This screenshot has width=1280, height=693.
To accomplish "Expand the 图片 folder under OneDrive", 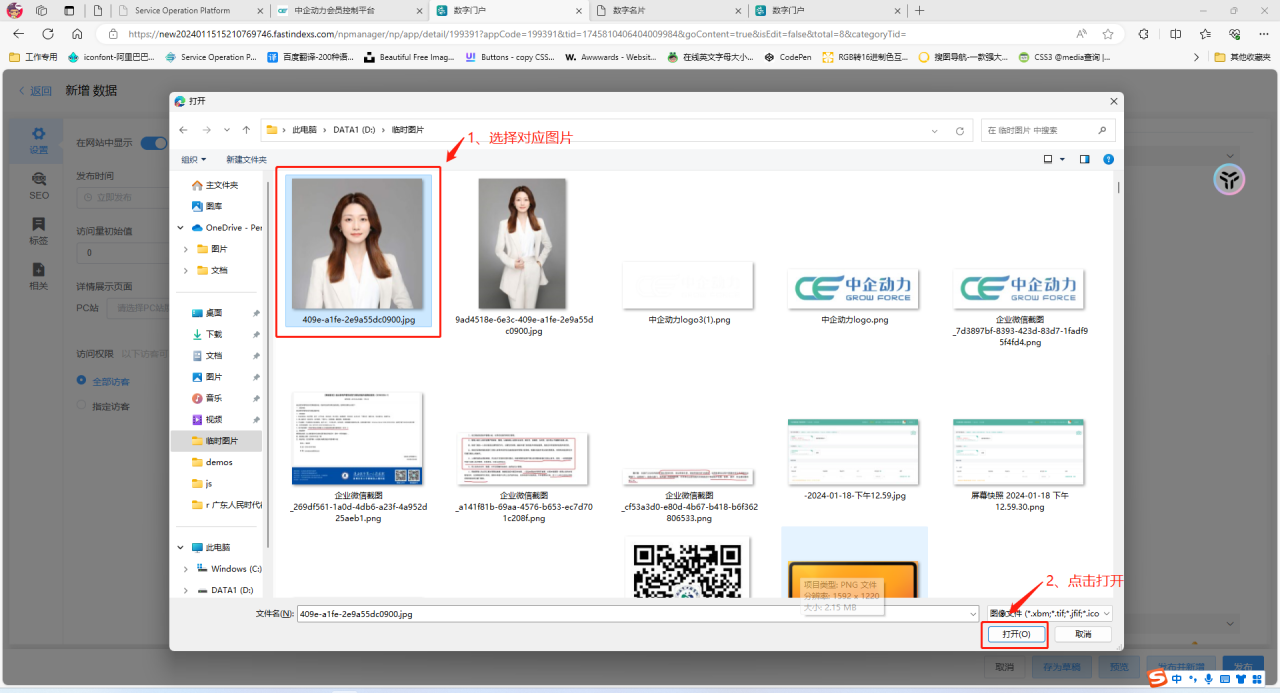I will 186,249.
